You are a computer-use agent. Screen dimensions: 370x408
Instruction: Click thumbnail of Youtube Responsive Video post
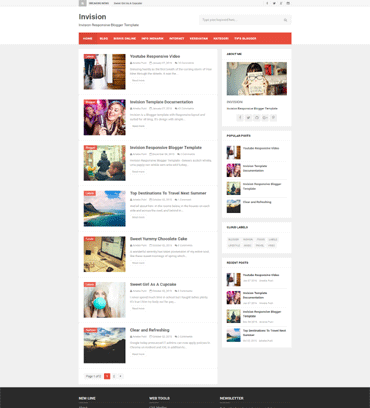click(105, 72)
